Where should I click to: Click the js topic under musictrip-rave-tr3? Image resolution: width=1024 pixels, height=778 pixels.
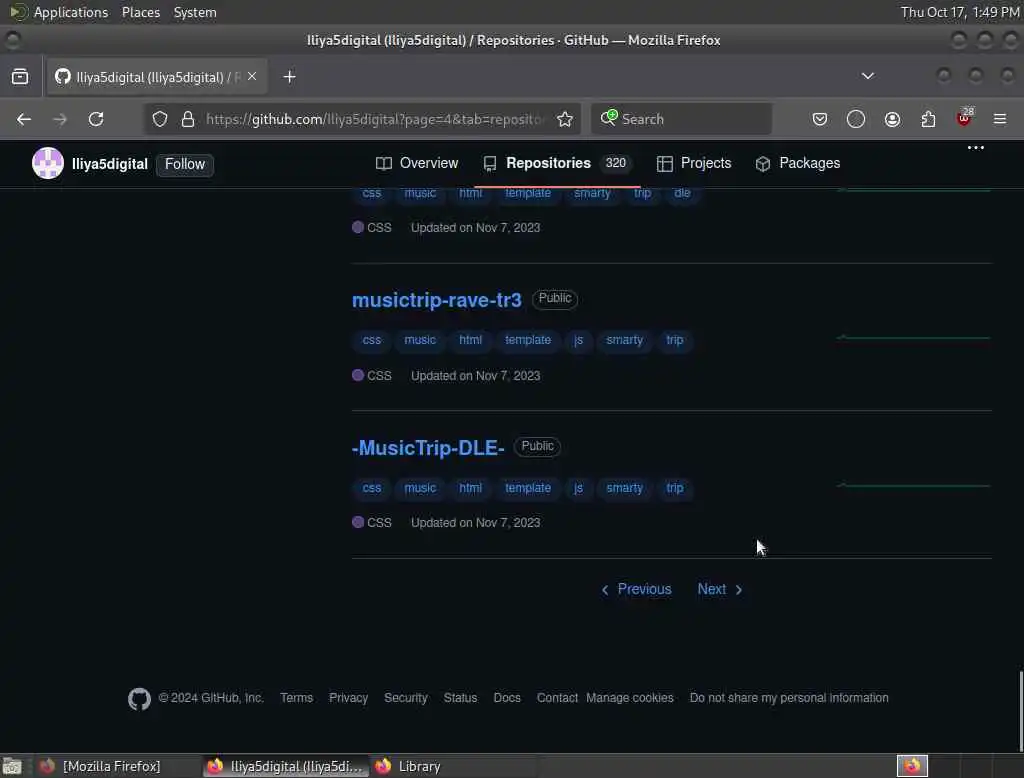pos(579,340)
